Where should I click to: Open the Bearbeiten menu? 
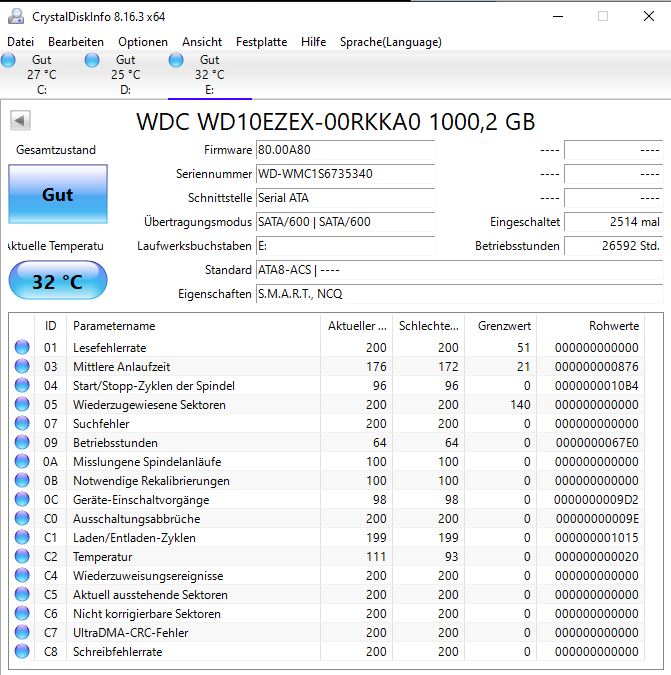tap(76, 42)
